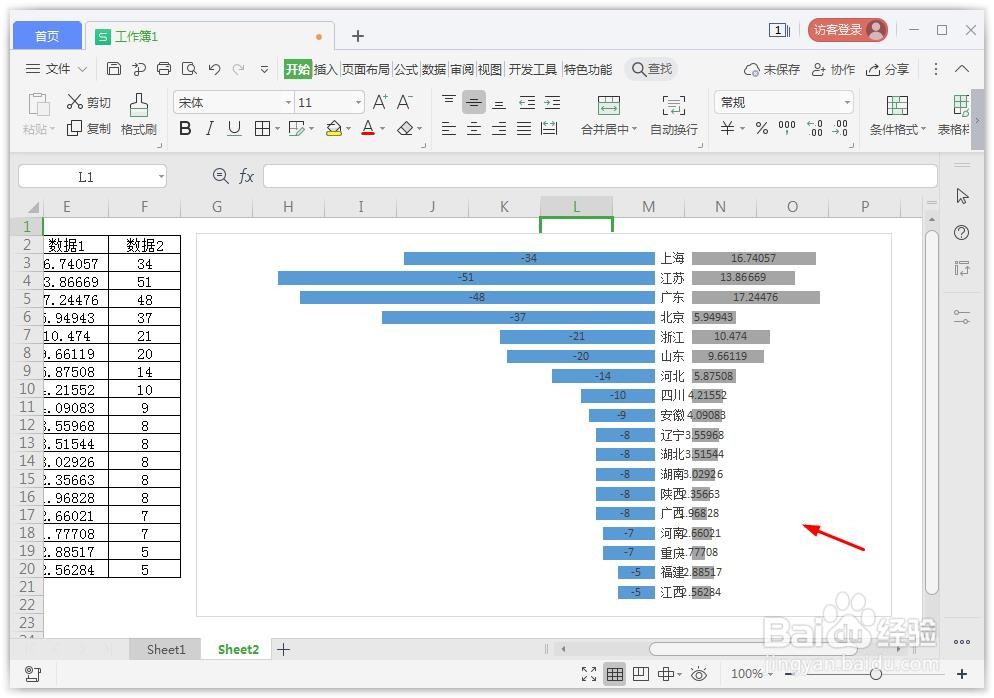
Task: Click the 分享 share button
Action: click(x=888, y=69)
